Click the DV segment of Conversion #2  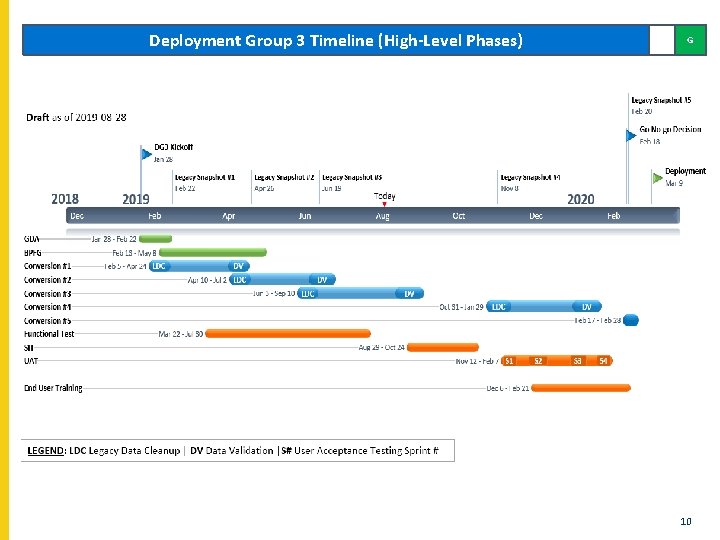click(x=322, y=280)
